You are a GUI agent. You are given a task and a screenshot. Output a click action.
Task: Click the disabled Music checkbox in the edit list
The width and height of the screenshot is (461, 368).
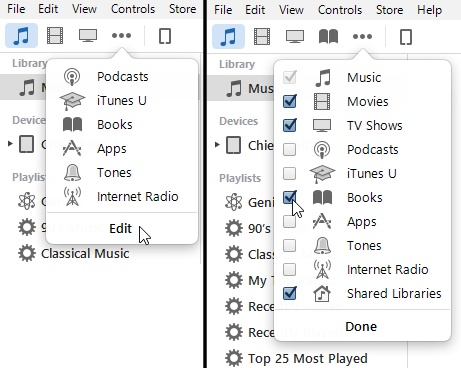pyautogui.click(x=289, y=77)
